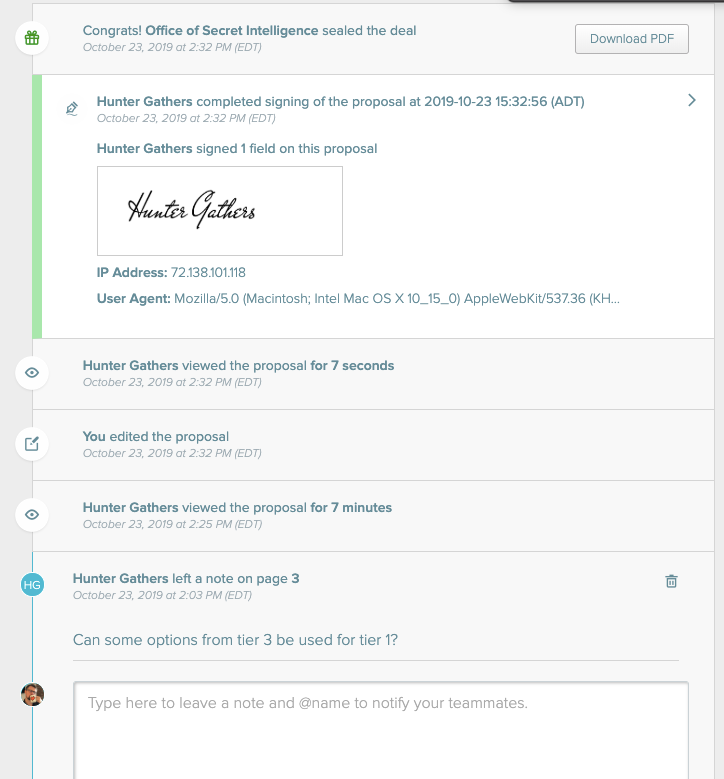Click the user profile photo avatar
This screenshot has width=724, height=779.
coord(32,695)
